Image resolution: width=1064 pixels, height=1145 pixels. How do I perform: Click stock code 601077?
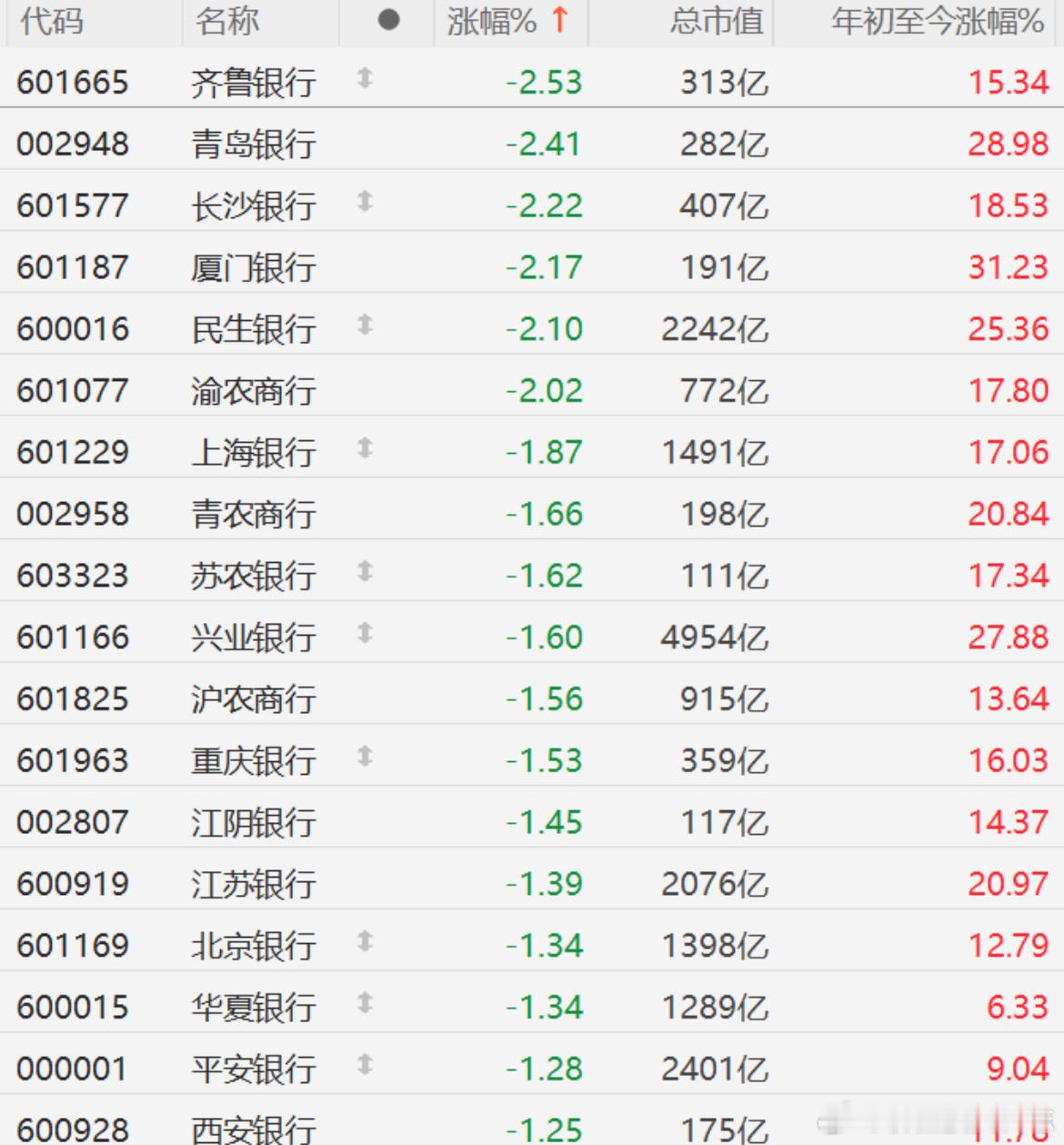click(x=73, y=391)
